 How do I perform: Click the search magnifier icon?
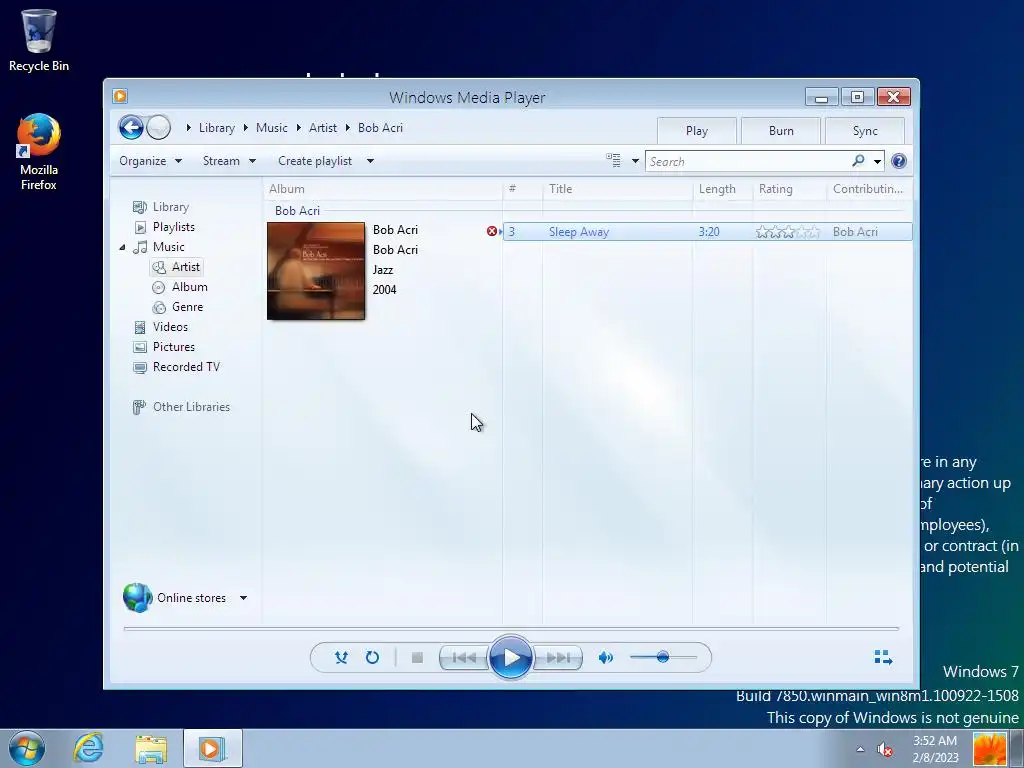coord(858,161)
